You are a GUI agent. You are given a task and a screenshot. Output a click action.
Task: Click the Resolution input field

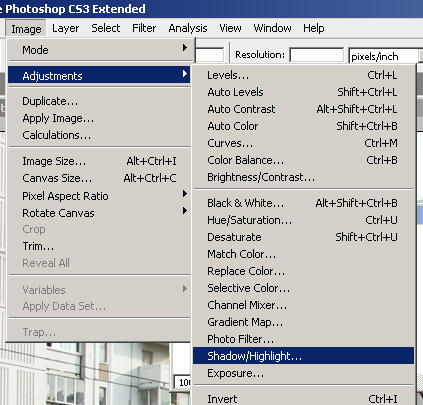tap(316, 55)
